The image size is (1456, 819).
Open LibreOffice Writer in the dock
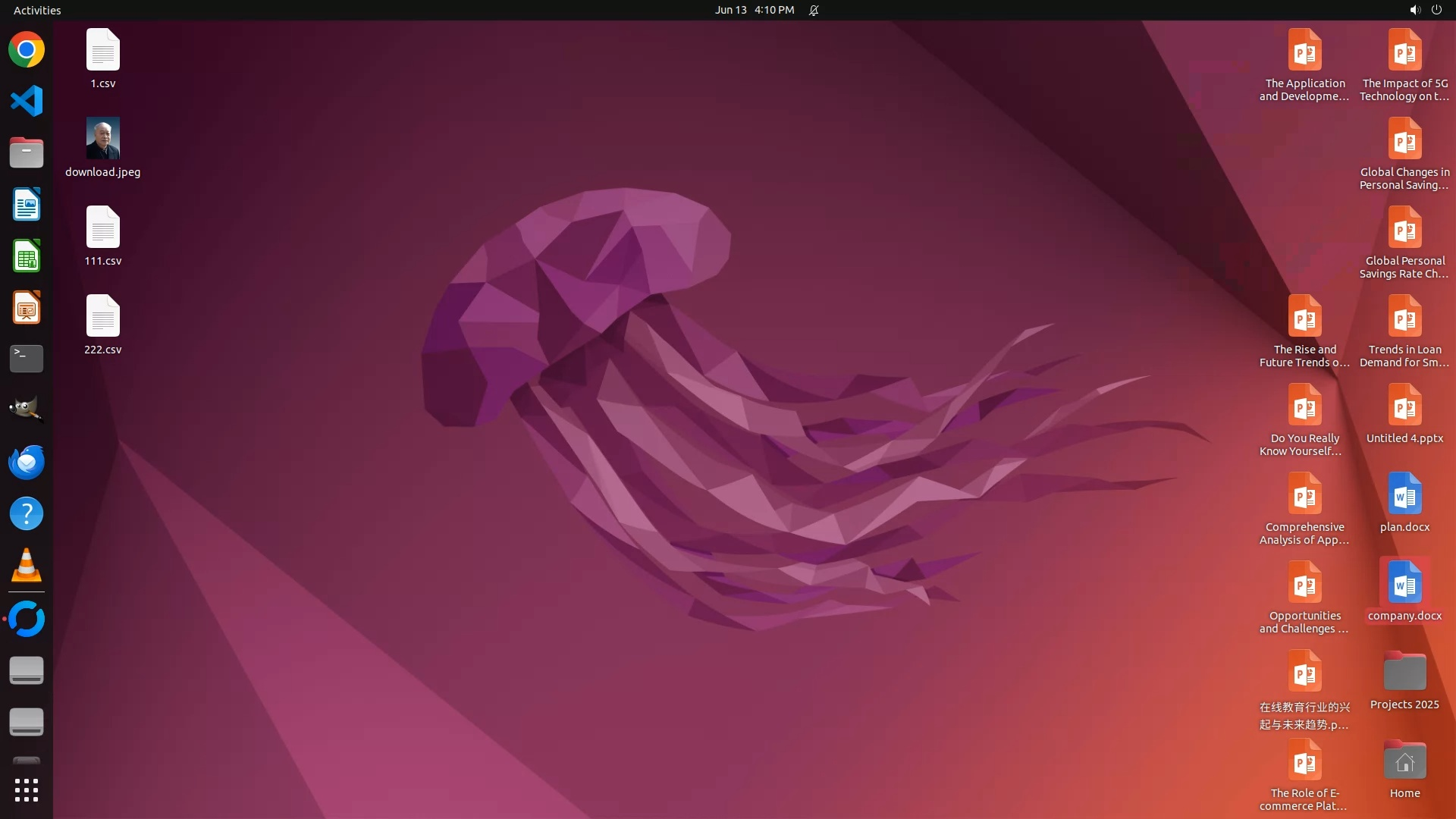[x=27, y=205]
